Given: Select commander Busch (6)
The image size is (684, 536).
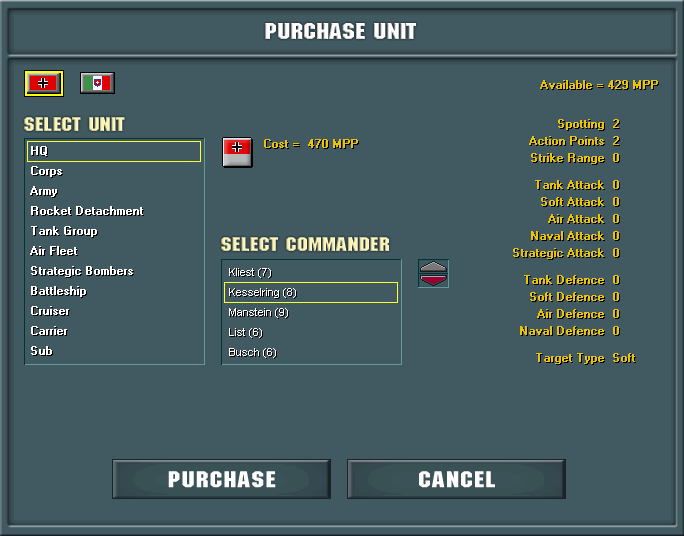Looking at the screenshot, I should 252,352.
